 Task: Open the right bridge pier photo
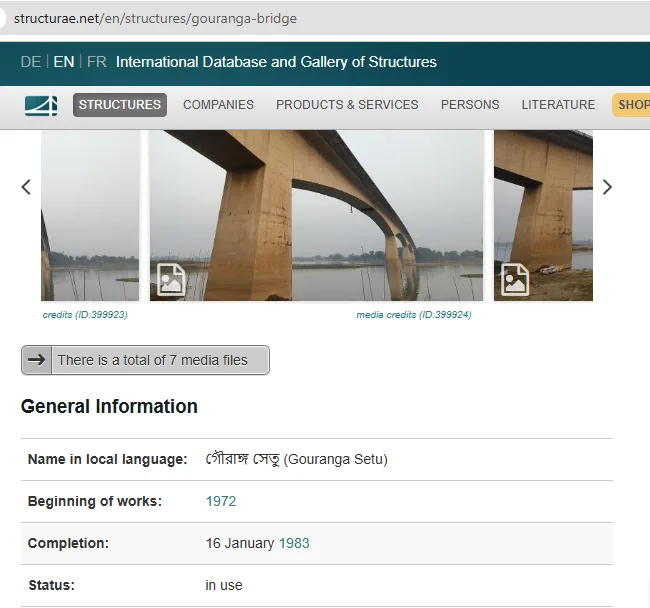pyautogui.click(x=543, y=216)
